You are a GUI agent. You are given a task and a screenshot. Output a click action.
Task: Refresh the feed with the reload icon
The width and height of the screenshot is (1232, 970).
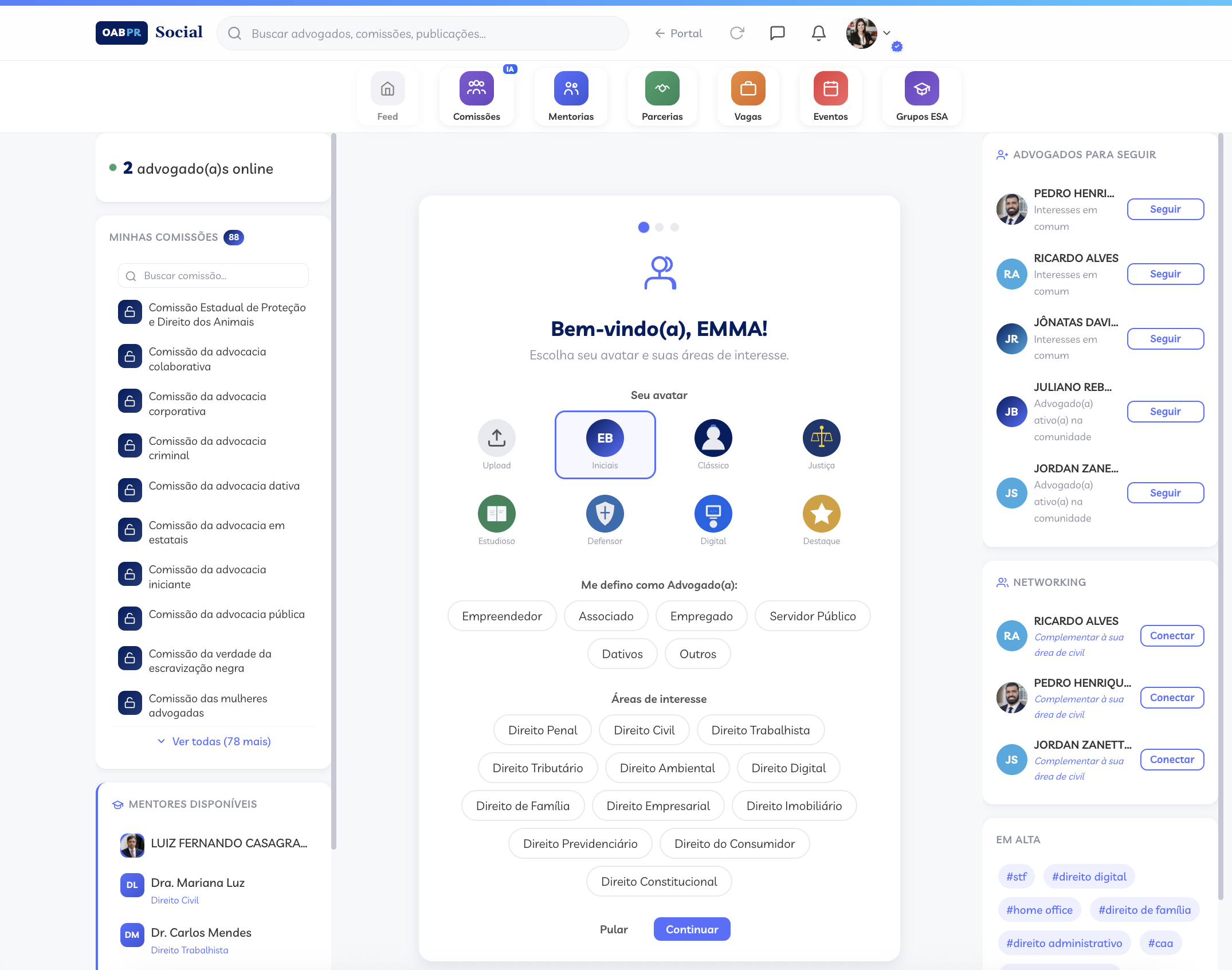pos(737,33)
